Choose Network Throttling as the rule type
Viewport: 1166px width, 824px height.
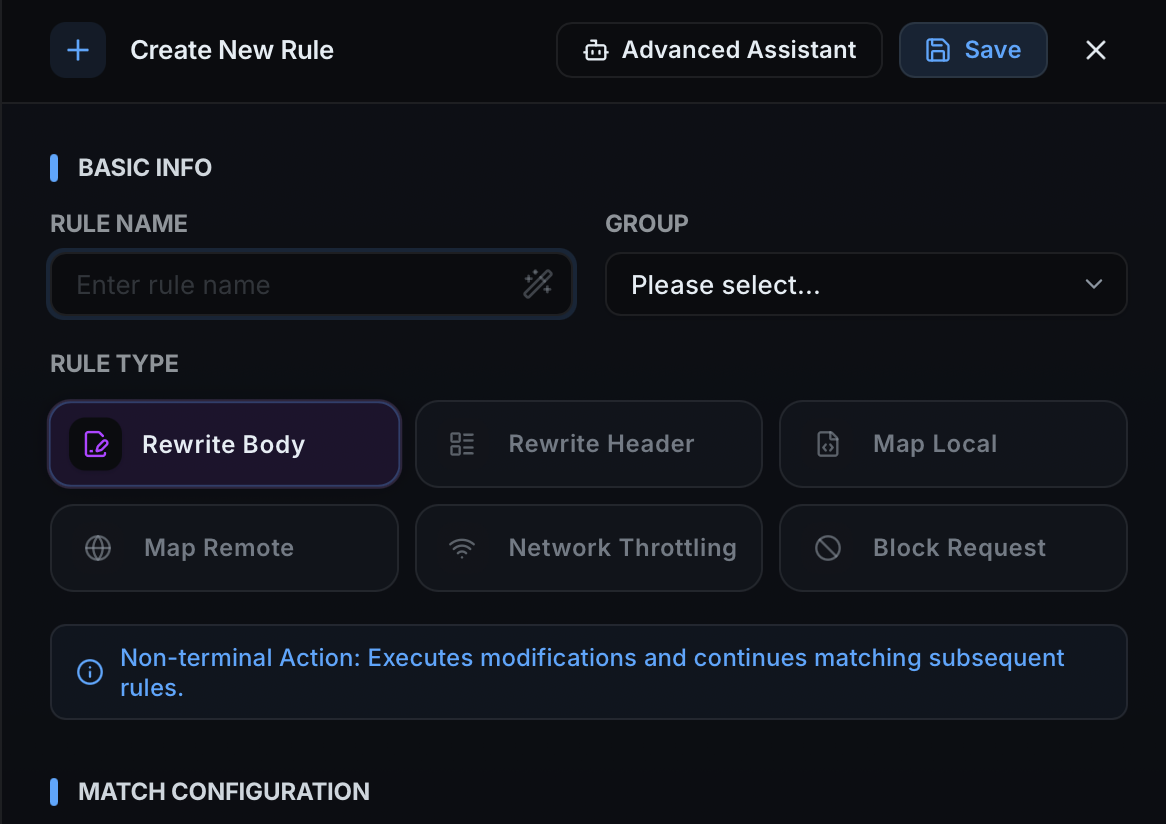click(x=588, y=547)
